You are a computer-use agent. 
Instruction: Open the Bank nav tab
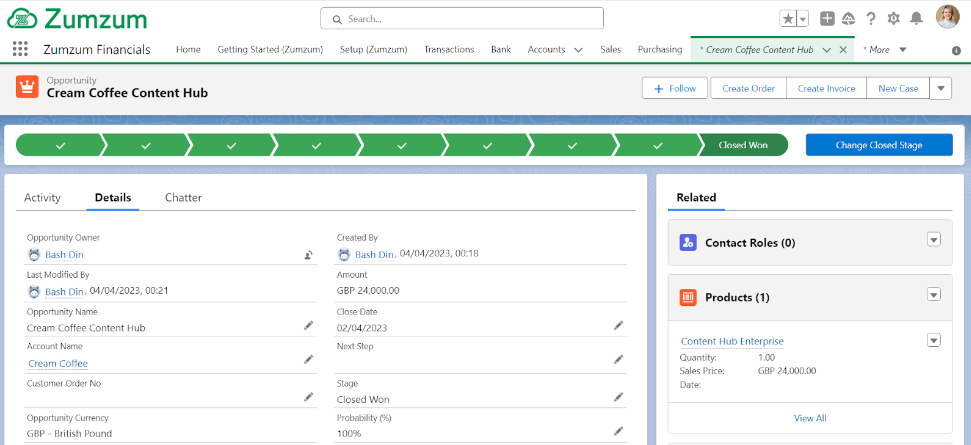501,50
